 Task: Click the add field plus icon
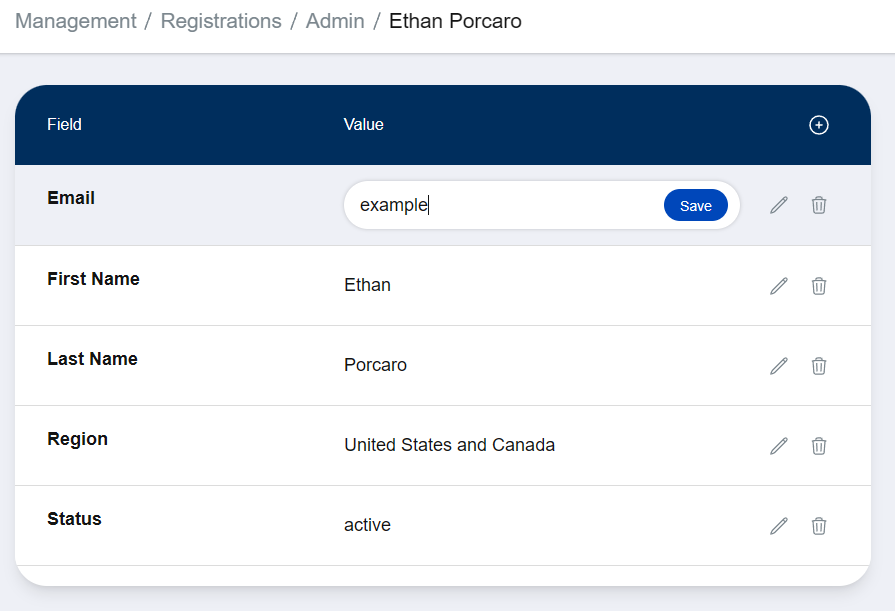[819, 125]
